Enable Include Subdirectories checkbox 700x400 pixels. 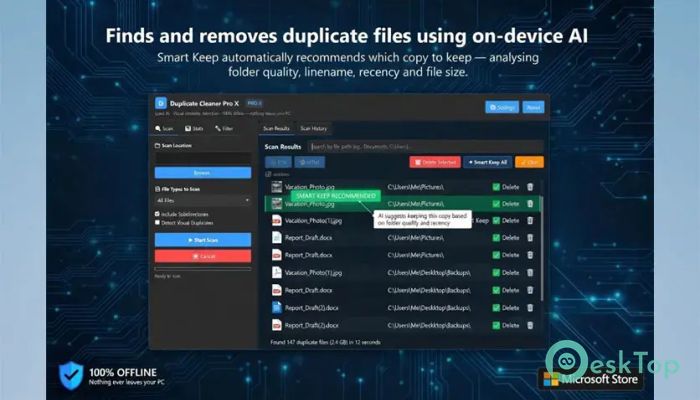(x=157, y=214)
